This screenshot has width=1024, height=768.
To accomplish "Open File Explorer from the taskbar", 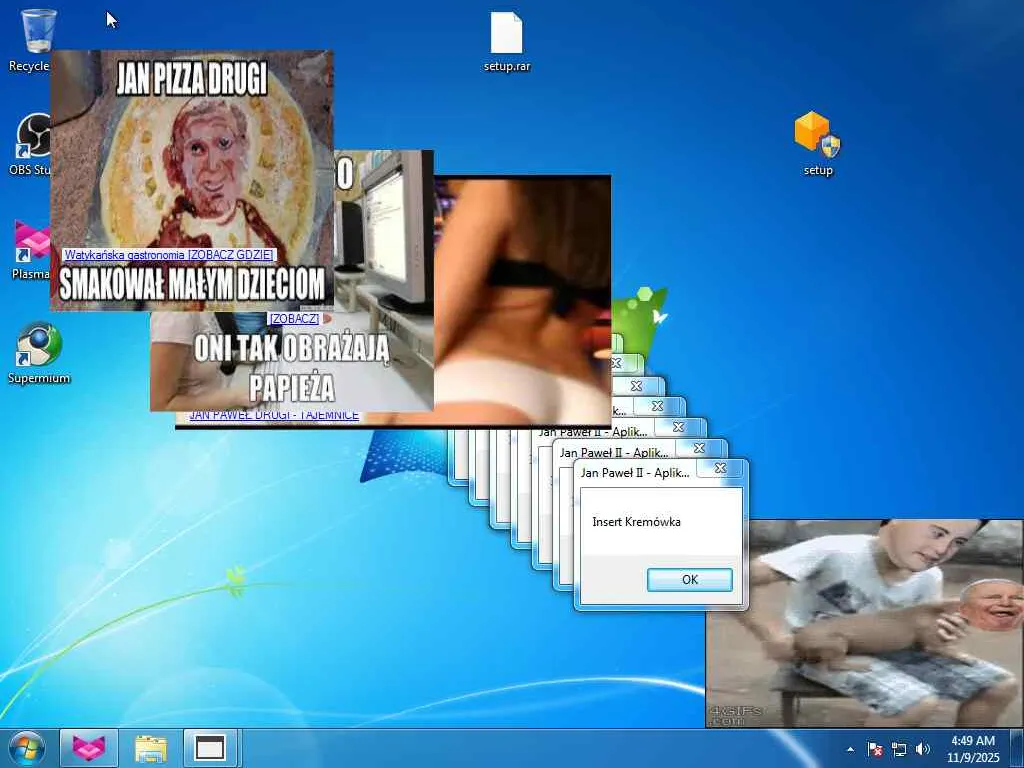I will [x=151, y=748].
